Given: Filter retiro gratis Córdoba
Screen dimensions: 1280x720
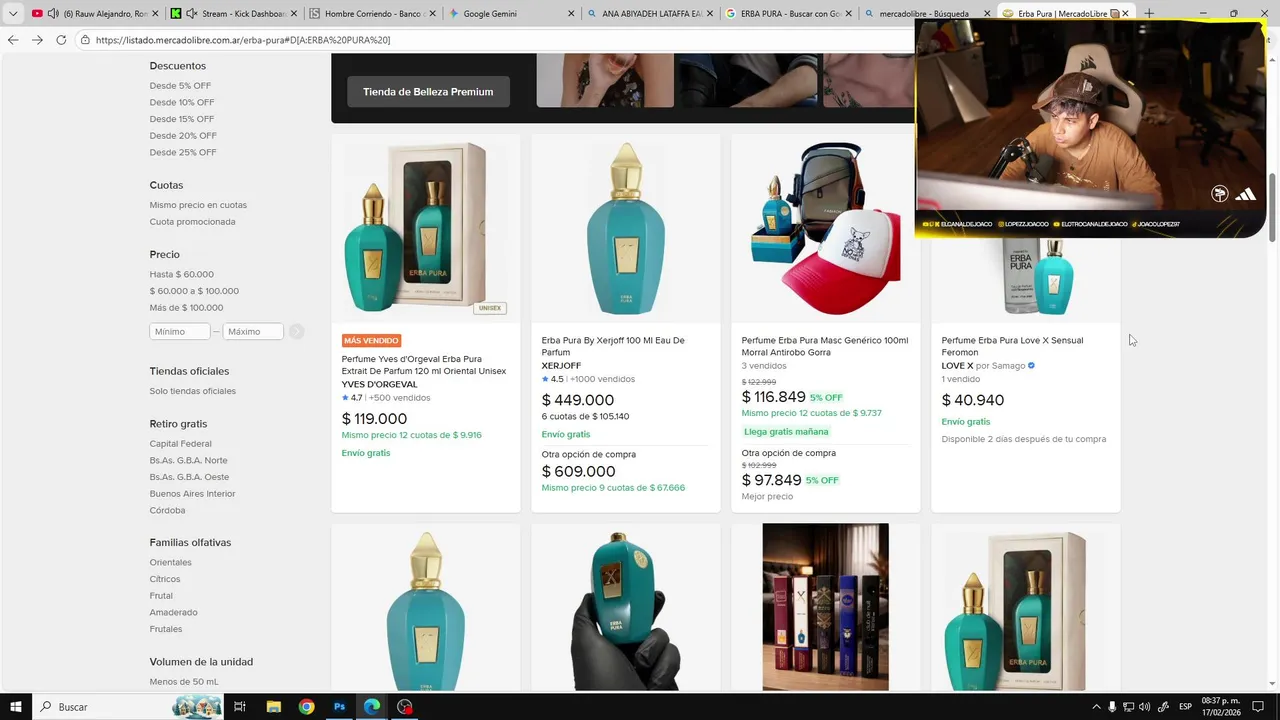Looking at the screenshot, I should click(167, 510).
